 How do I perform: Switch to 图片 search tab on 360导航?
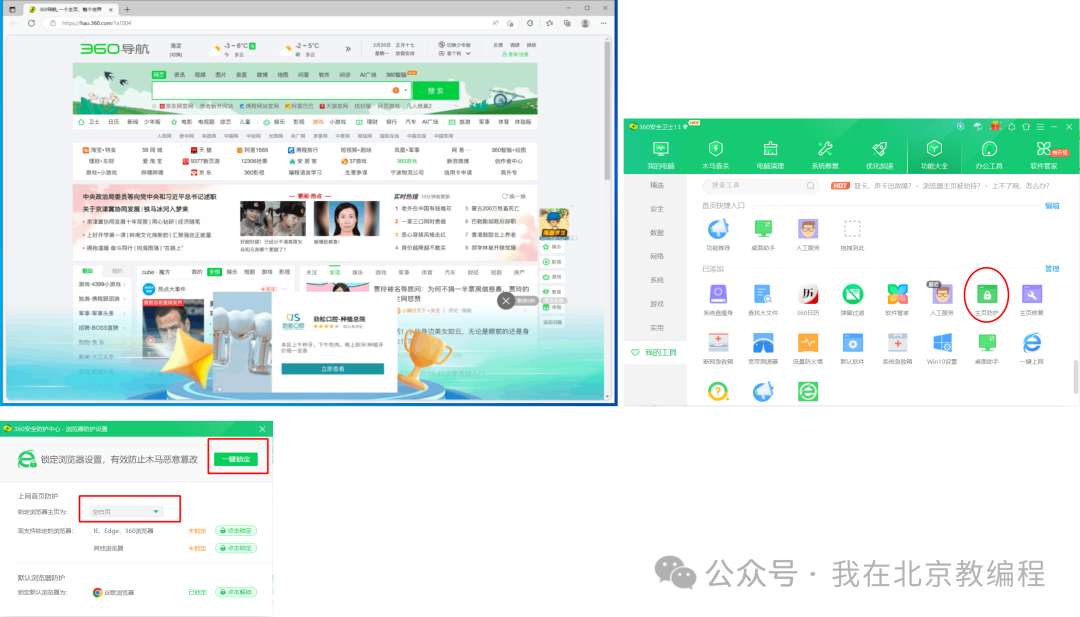[220, 74]
